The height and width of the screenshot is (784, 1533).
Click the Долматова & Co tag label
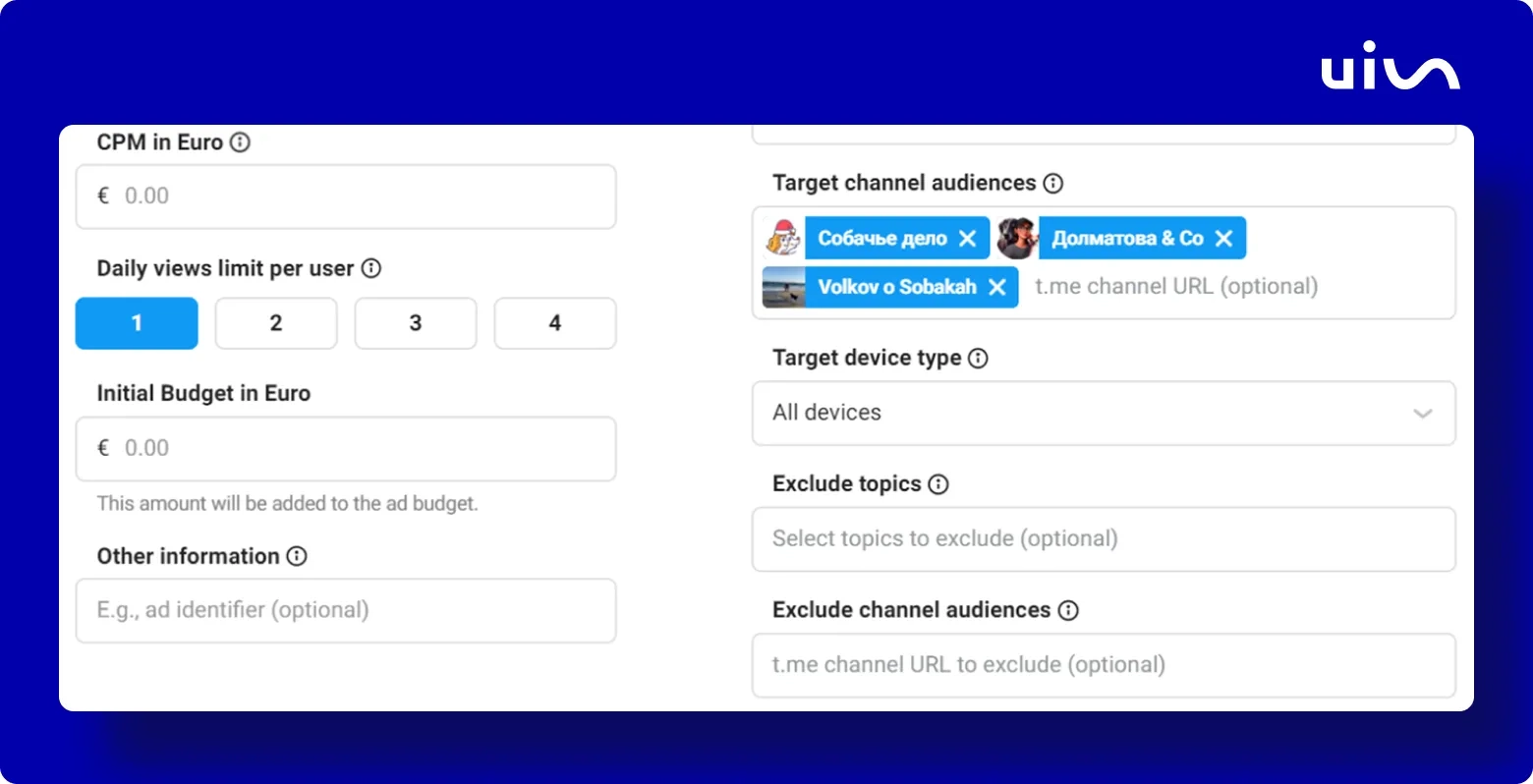pyautogui.click(x=1127, y=239)
